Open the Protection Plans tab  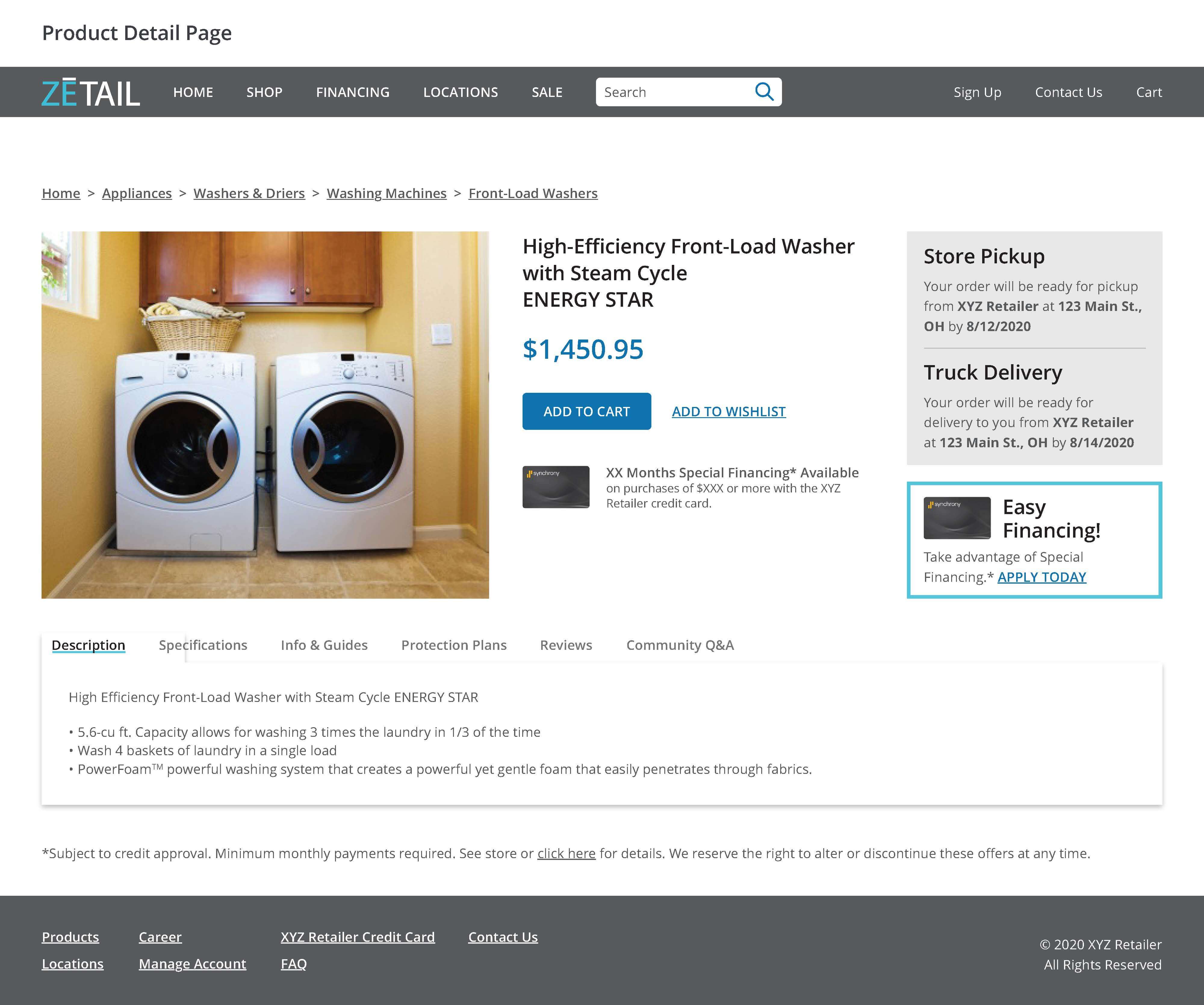[x=454, y=645]
